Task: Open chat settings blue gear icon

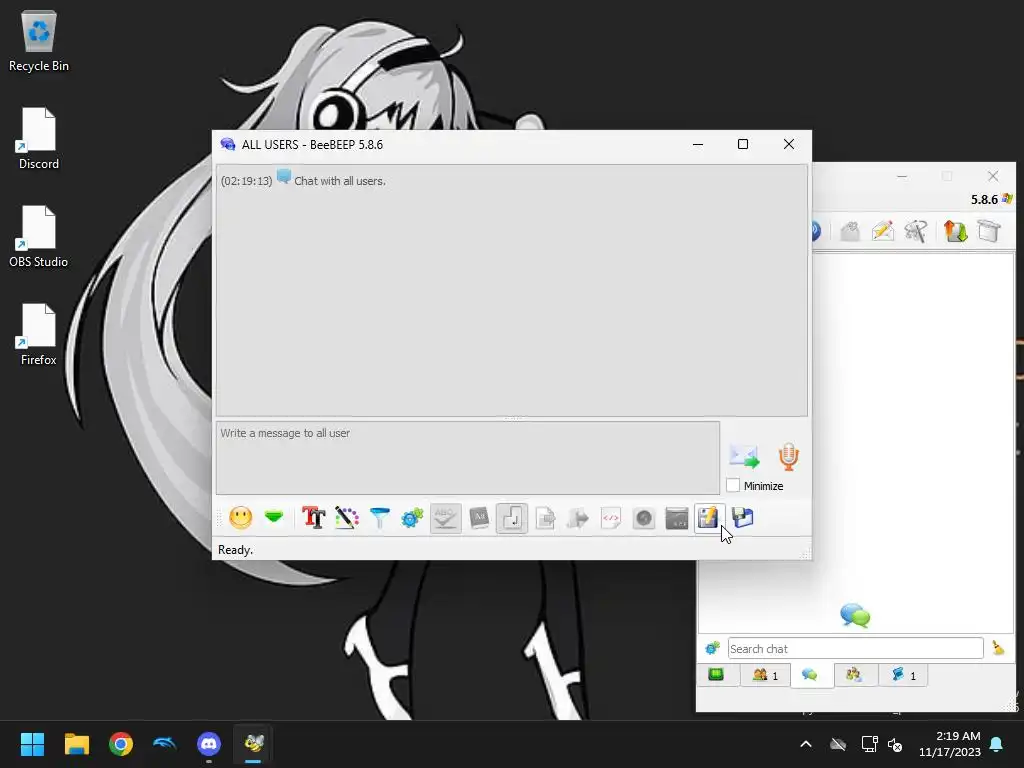Action: click(413, 519)
